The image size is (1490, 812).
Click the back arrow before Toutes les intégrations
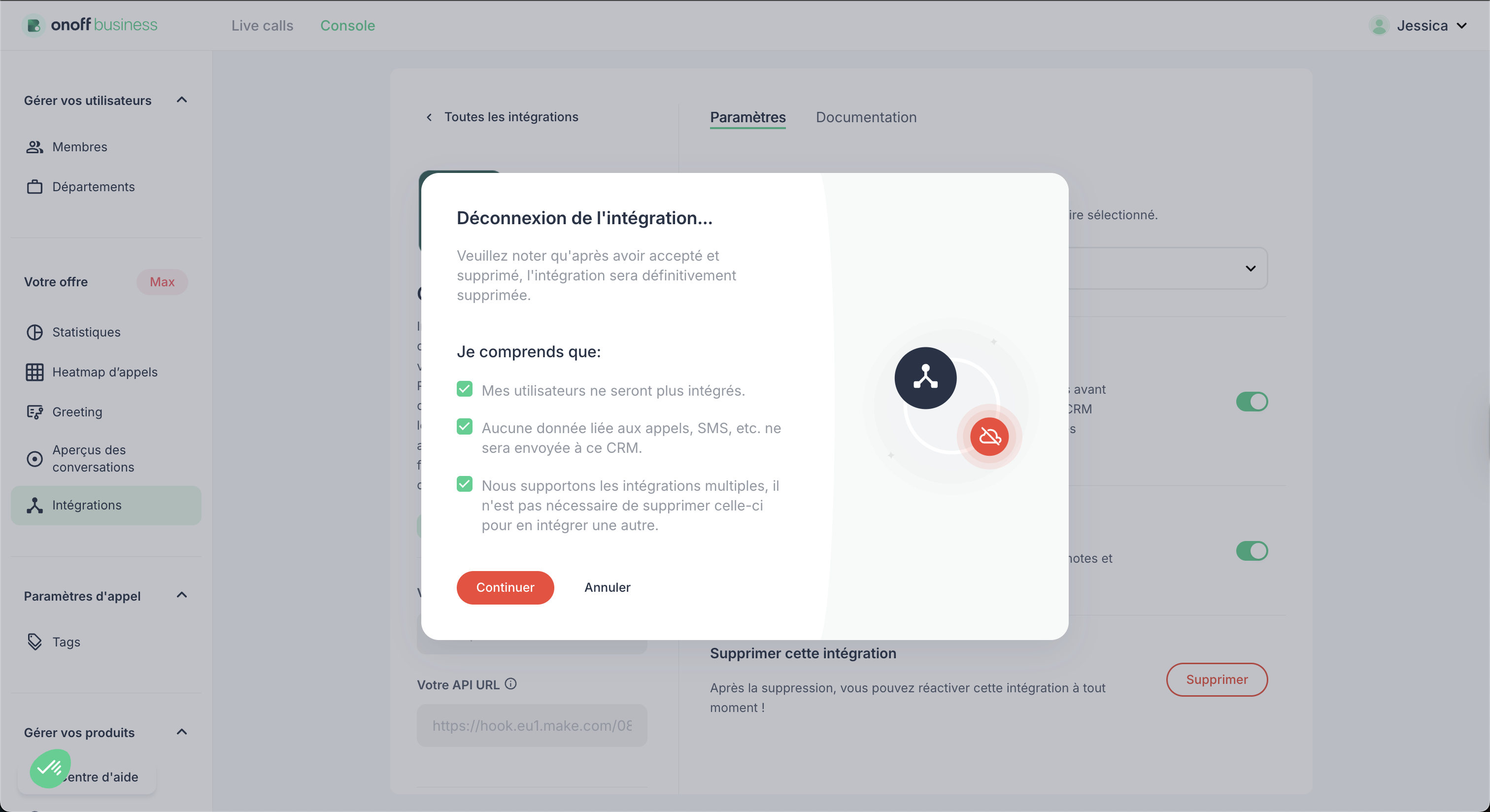click(x=429, y=117)
